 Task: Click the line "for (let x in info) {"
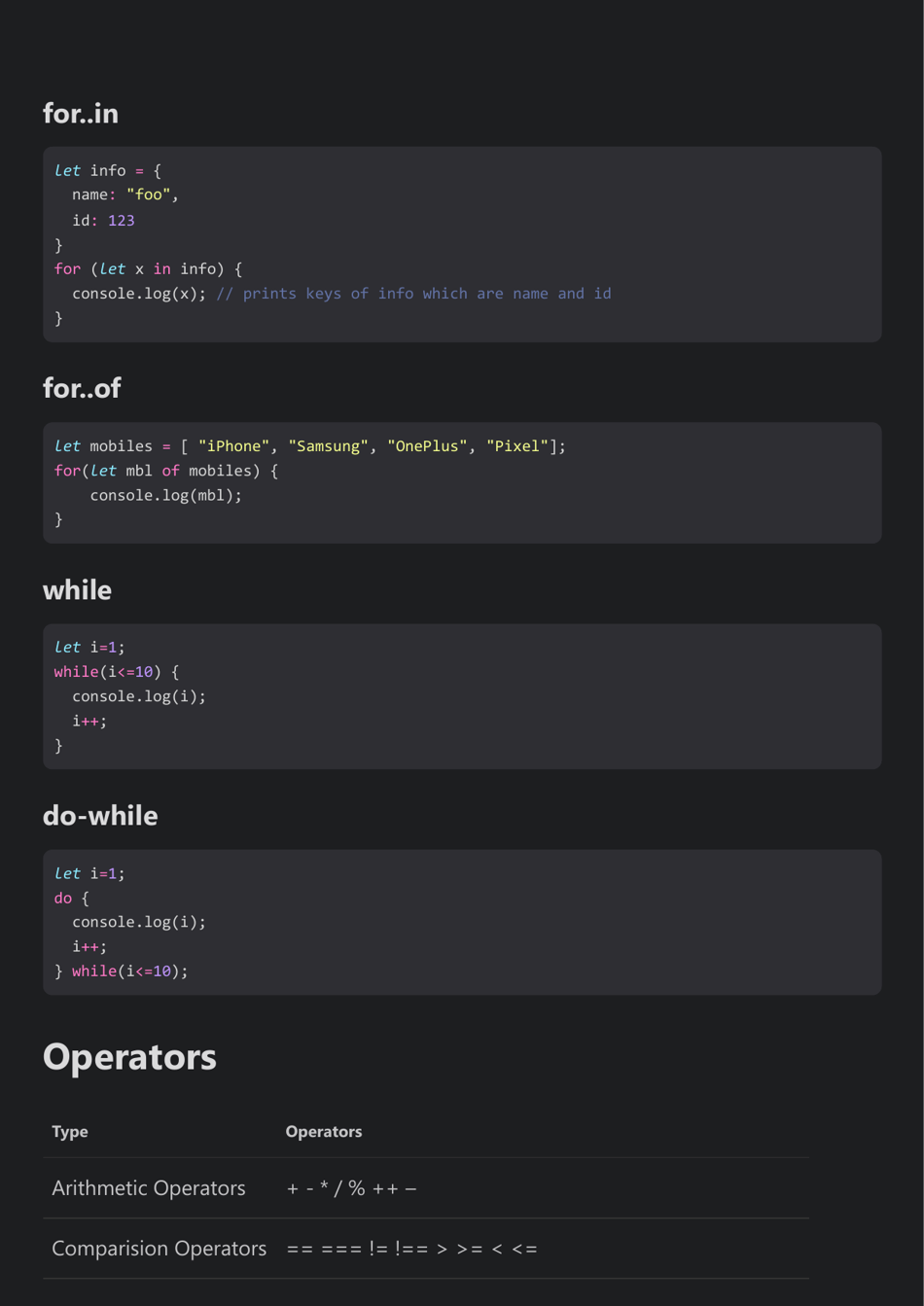pos(149,269)
